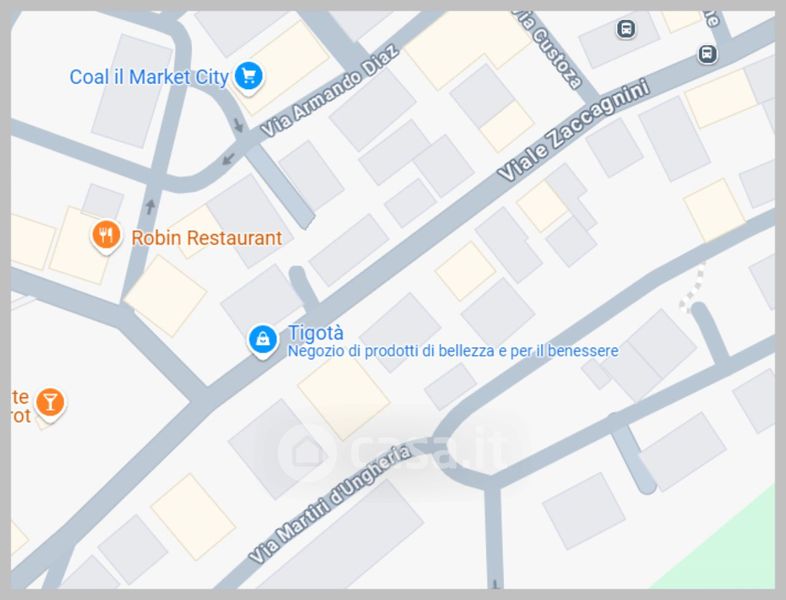
Task: Click the Via Martiri d'Ungheria street label
Action: click(x=330, y=504)
